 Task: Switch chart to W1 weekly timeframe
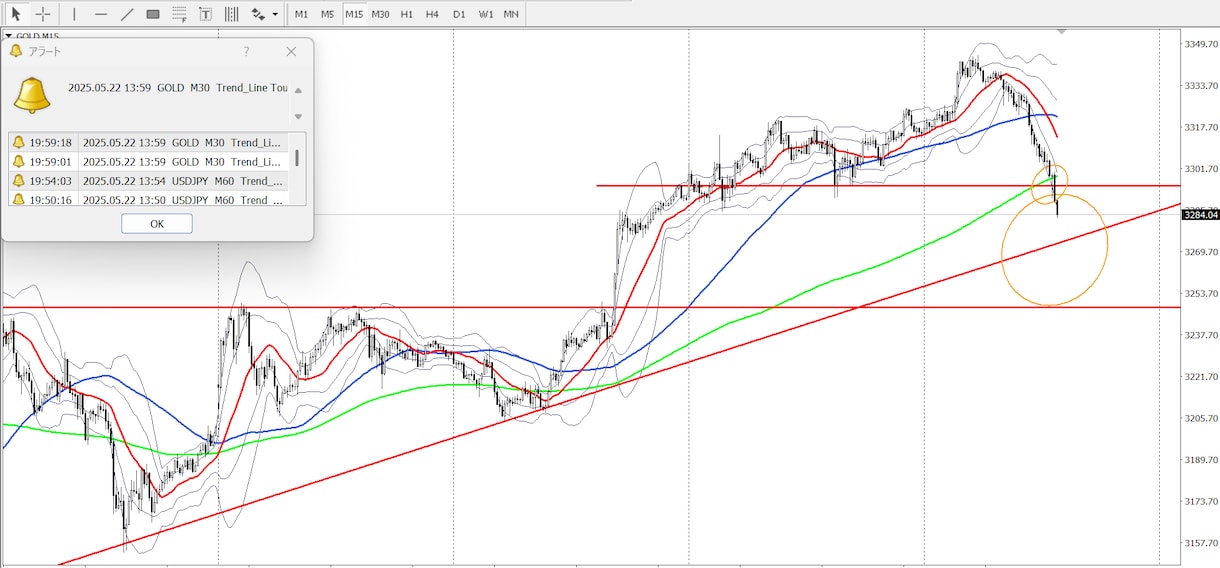[x=485, y=14]
